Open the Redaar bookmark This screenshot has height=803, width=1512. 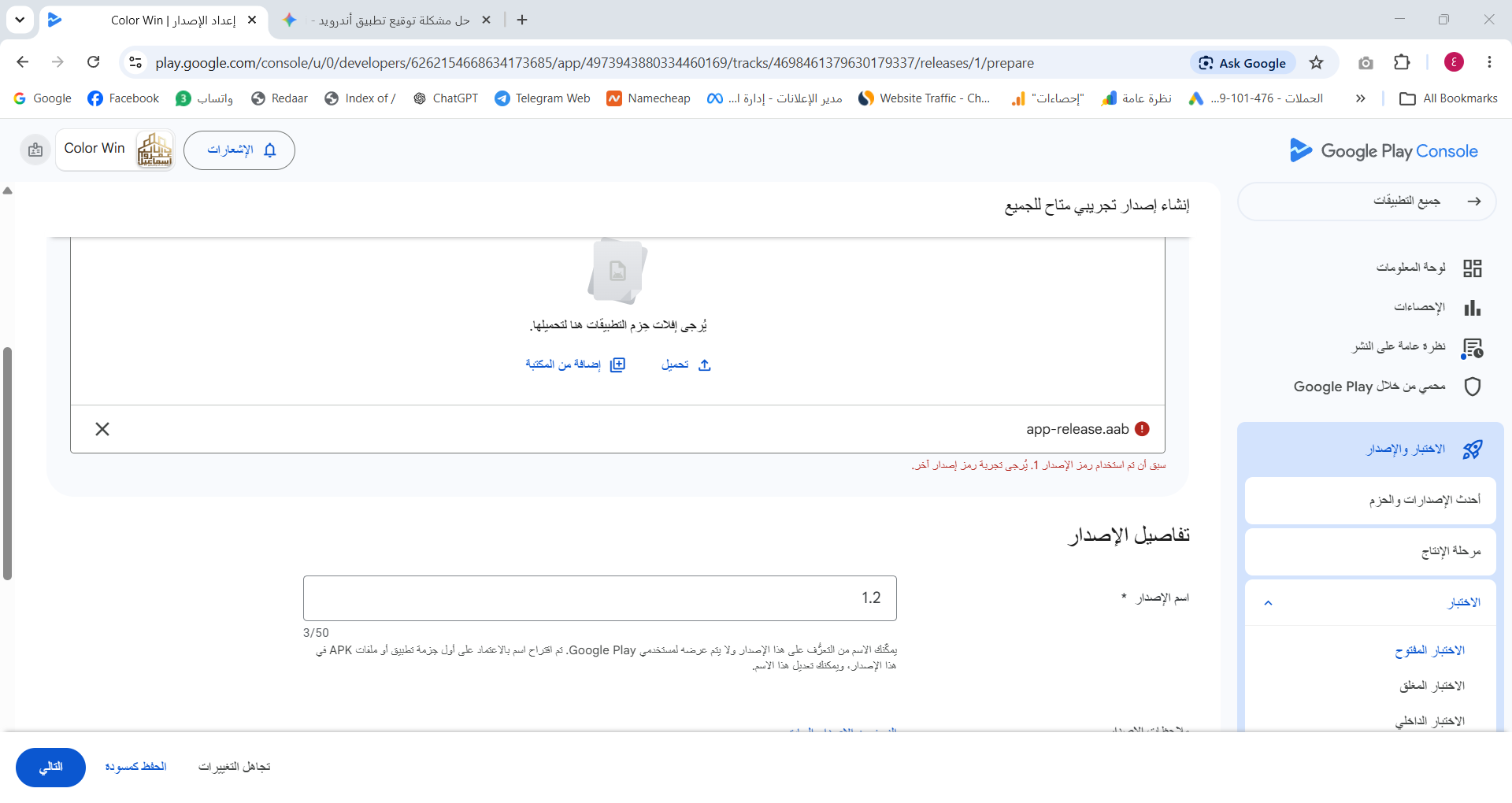280,98
